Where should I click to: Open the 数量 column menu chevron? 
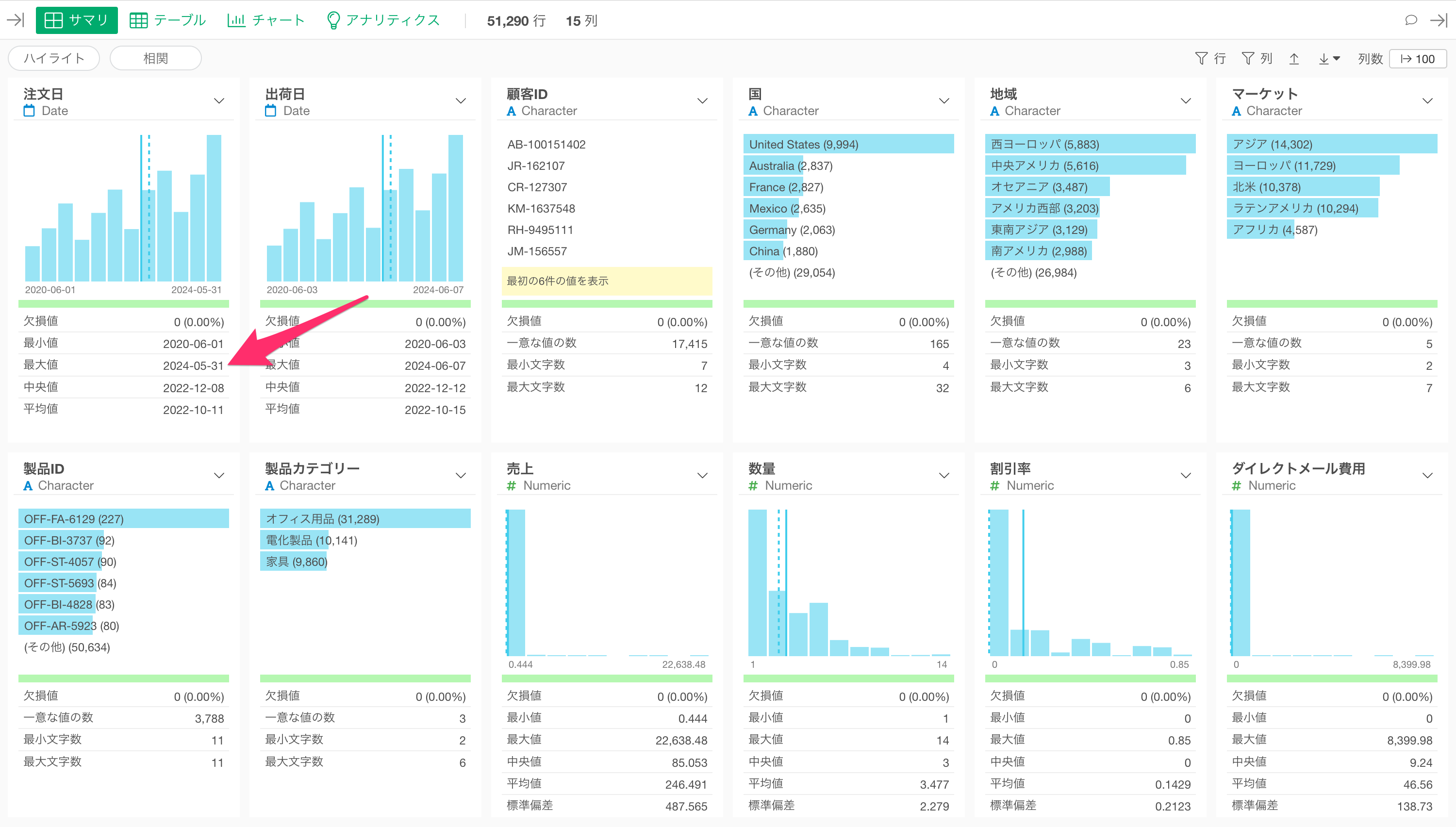944,476
